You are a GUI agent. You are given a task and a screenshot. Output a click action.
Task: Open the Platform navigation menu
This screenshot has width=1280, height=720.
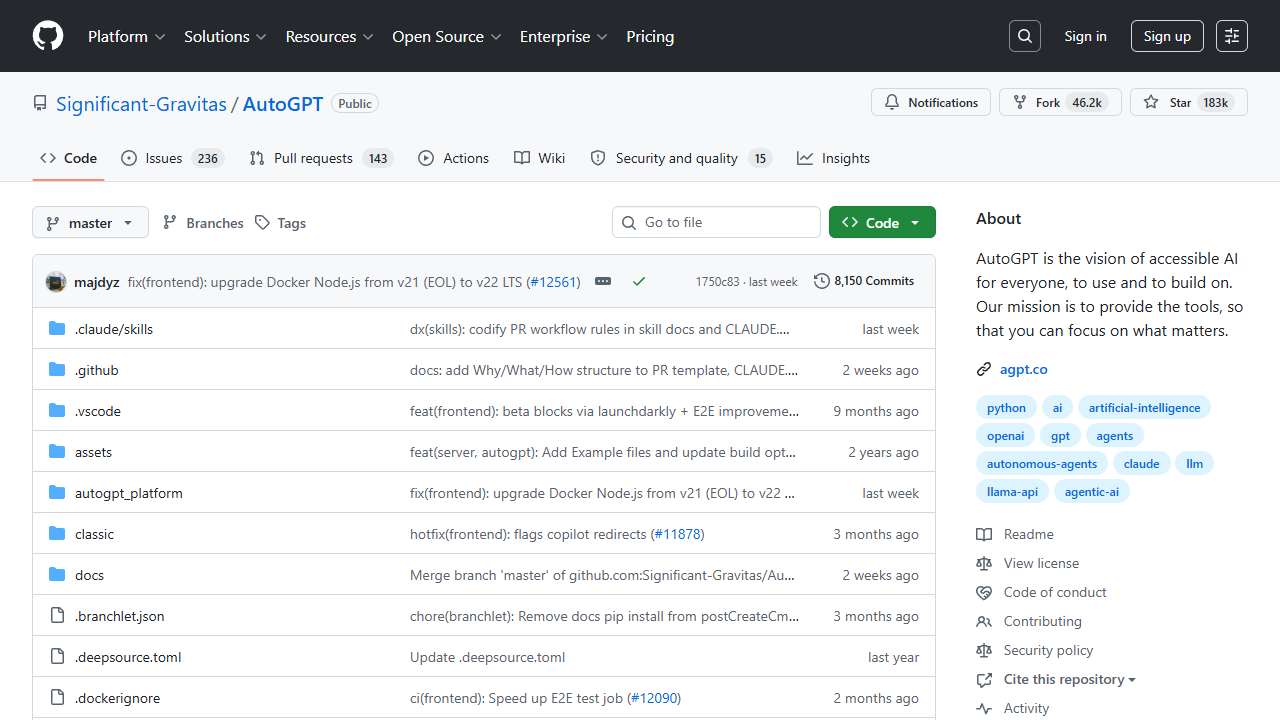(x=126, y=36)
